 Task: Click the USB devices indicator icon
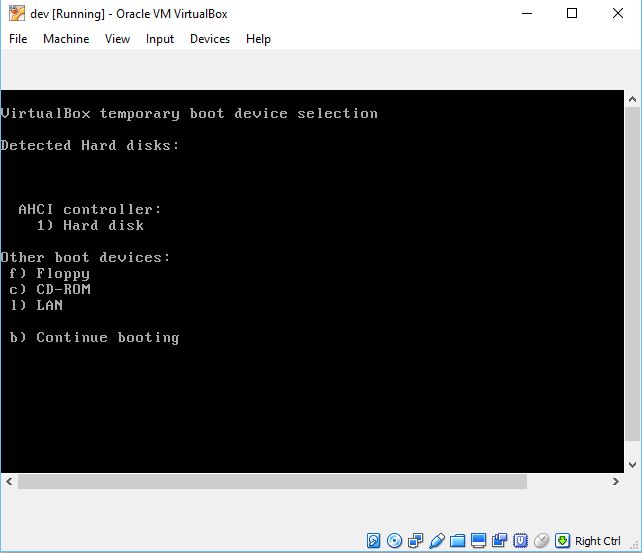click(x=437, y=540)
